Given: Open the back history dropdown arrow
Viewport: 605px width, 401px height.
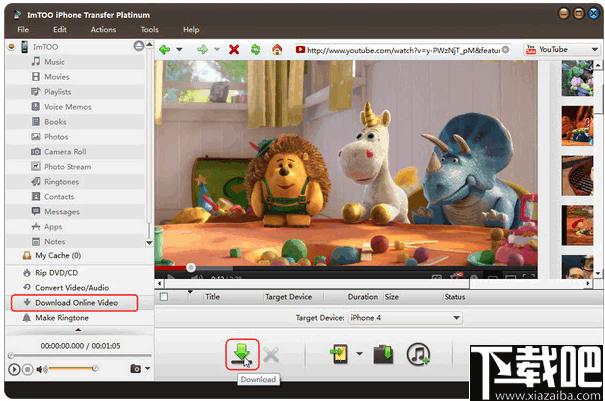Looking at the screenshot, I should [x=179, y=49].
